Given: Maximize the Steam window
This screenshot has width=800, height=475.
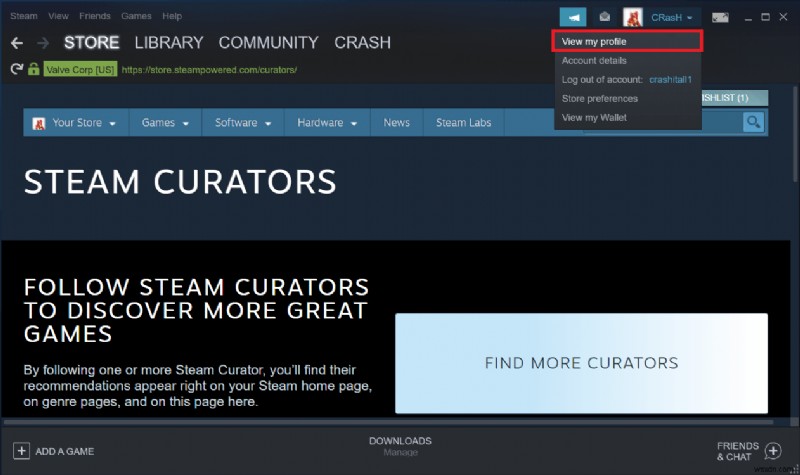Looking at the screenshot, I should (765, 17).
